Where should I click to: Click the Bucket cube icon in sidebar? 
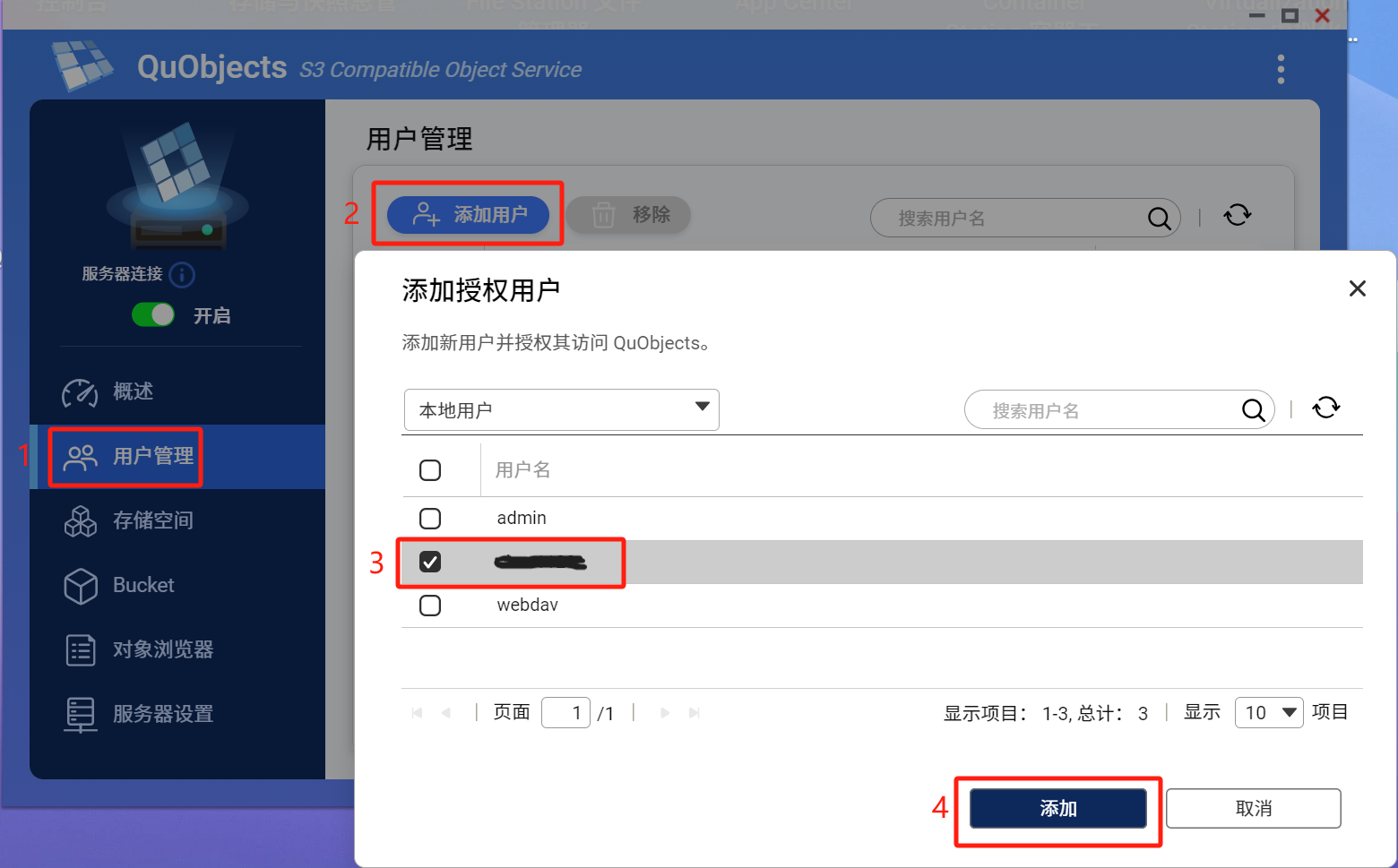(x=81, y=586)
